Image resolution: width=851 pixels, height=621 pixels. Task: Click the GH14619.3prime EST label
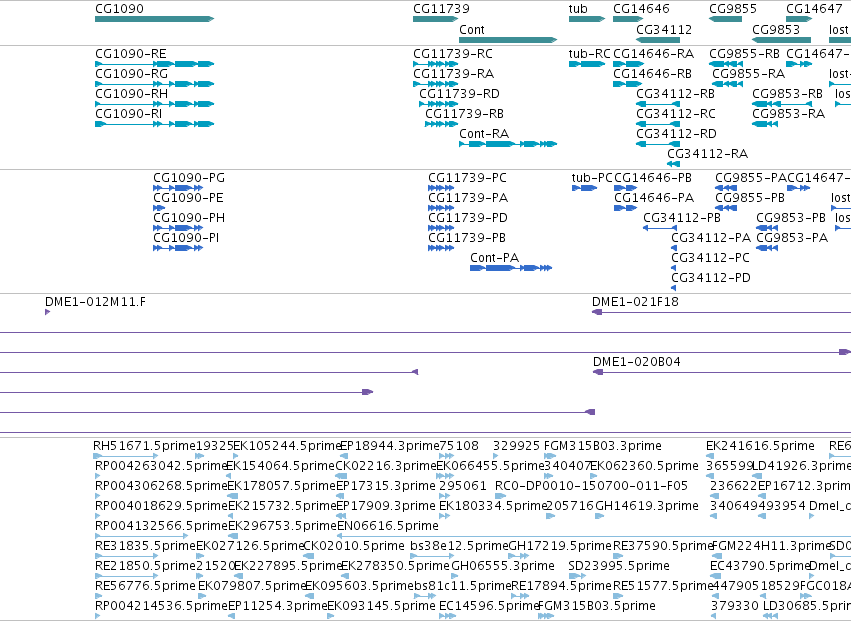647,506
